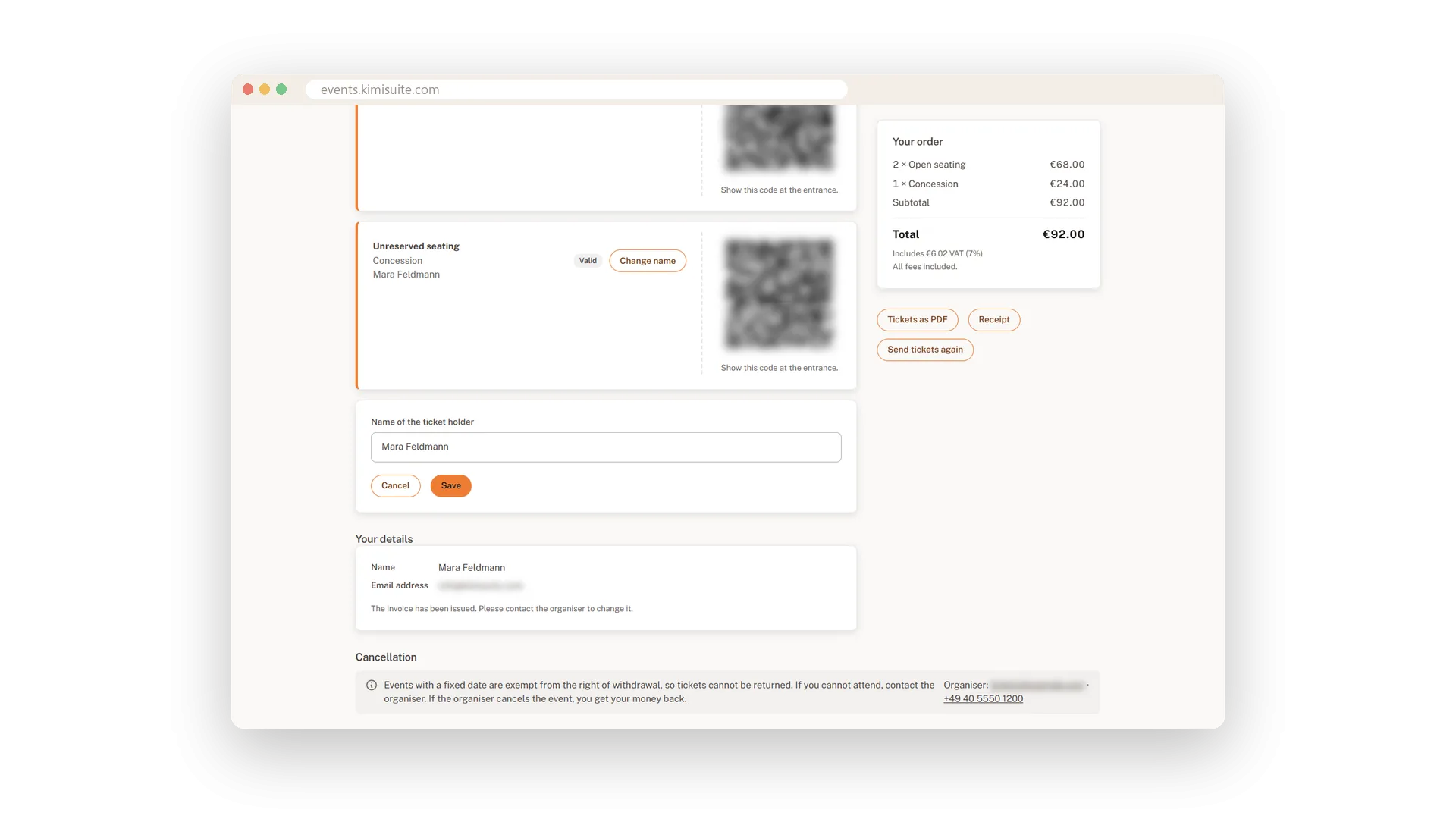Click the All fees included note

(x=924, y=267)
